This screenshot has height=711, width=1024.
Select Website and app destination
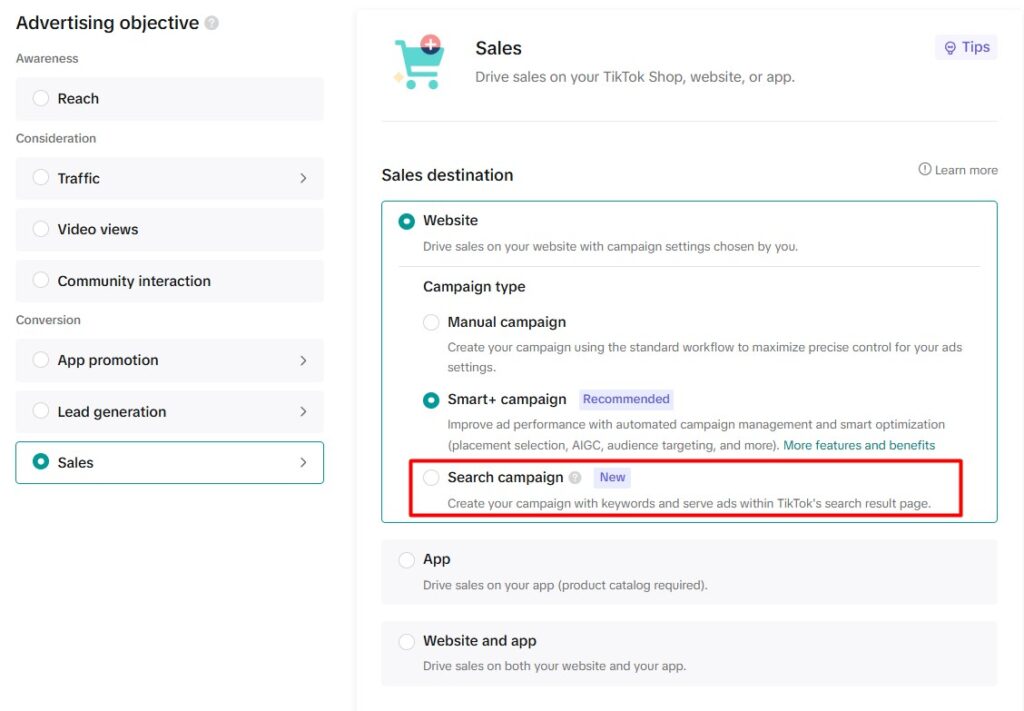pos(407,642)
